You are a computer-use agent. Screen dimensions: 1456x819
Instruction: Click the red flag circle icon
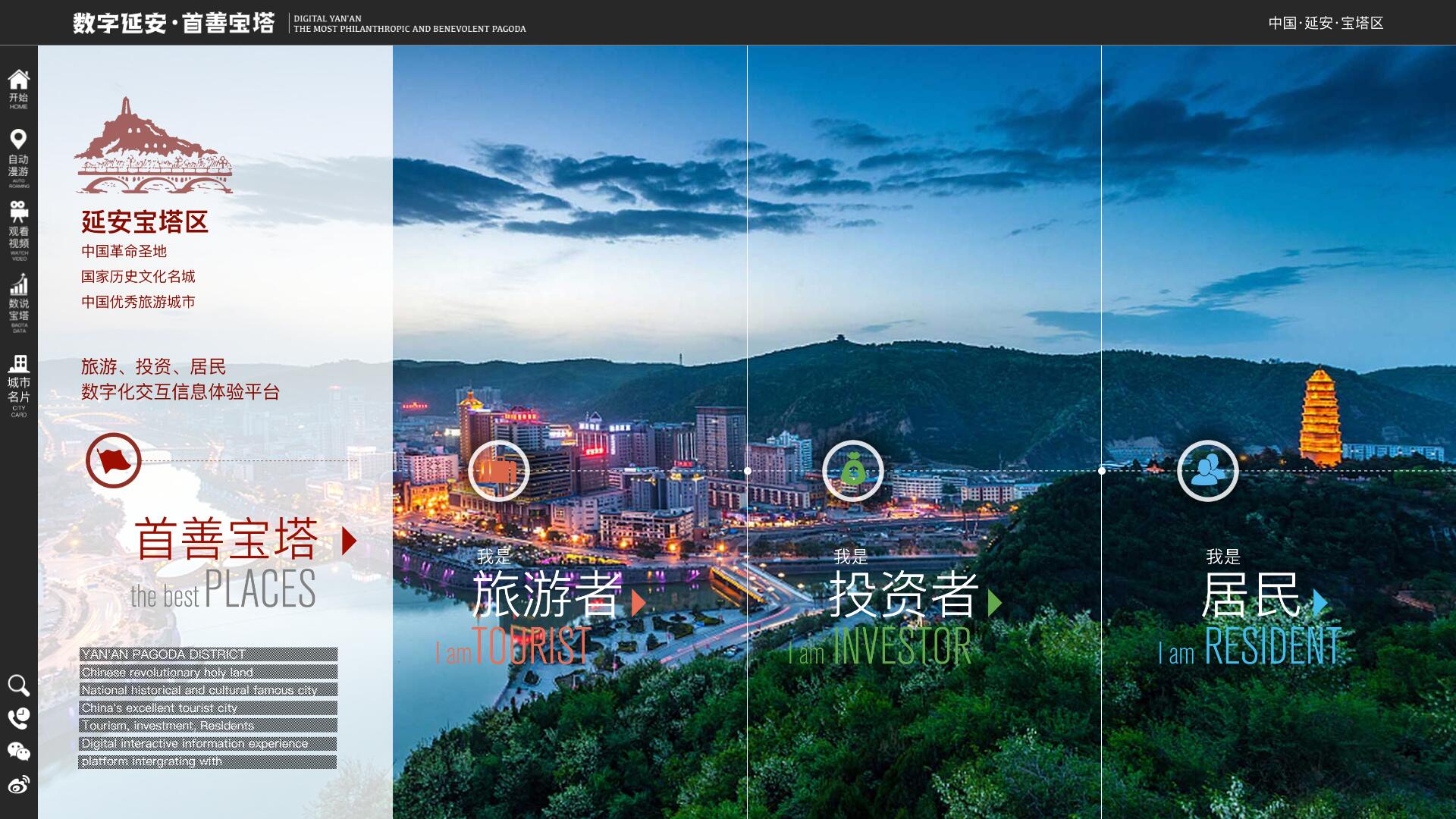point(114,460)
